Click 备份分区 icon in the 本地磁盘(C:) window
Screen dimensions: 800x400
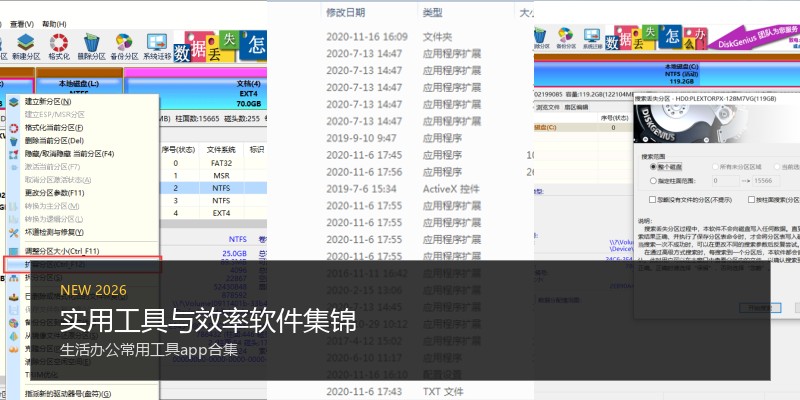point(565,38)
